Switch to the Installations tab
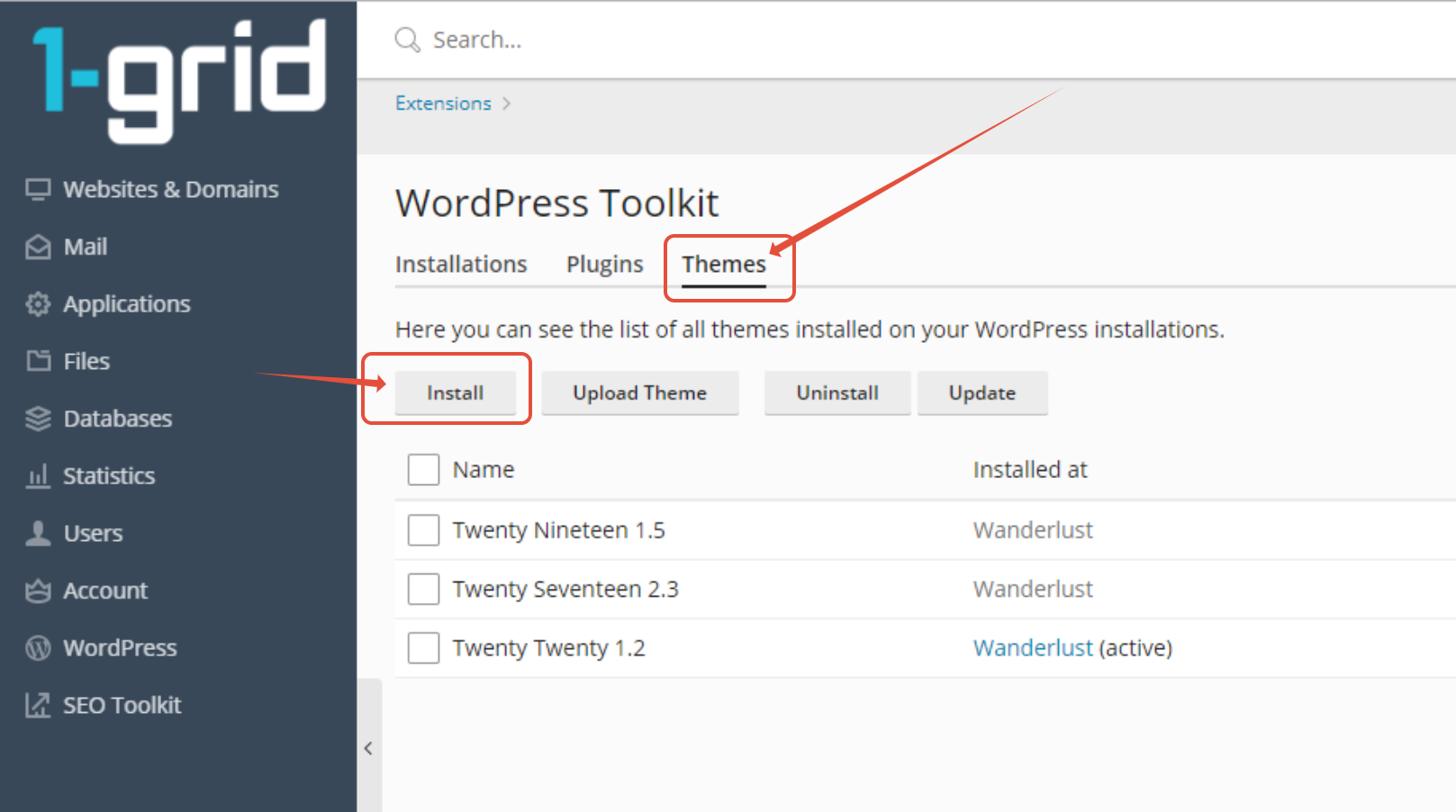 tap(461, 265)
